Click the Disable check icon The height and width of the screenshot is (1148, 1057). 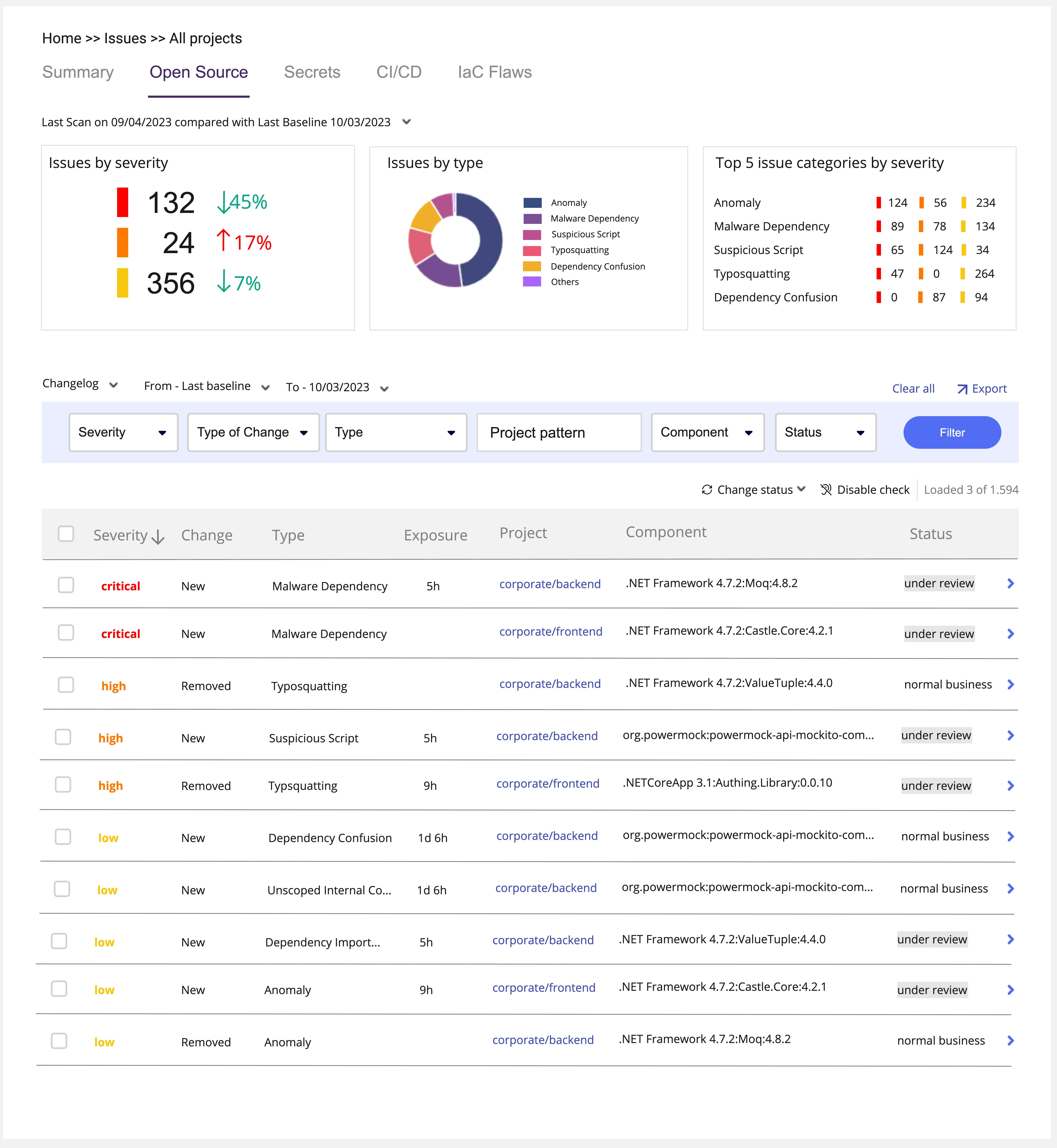826,490
